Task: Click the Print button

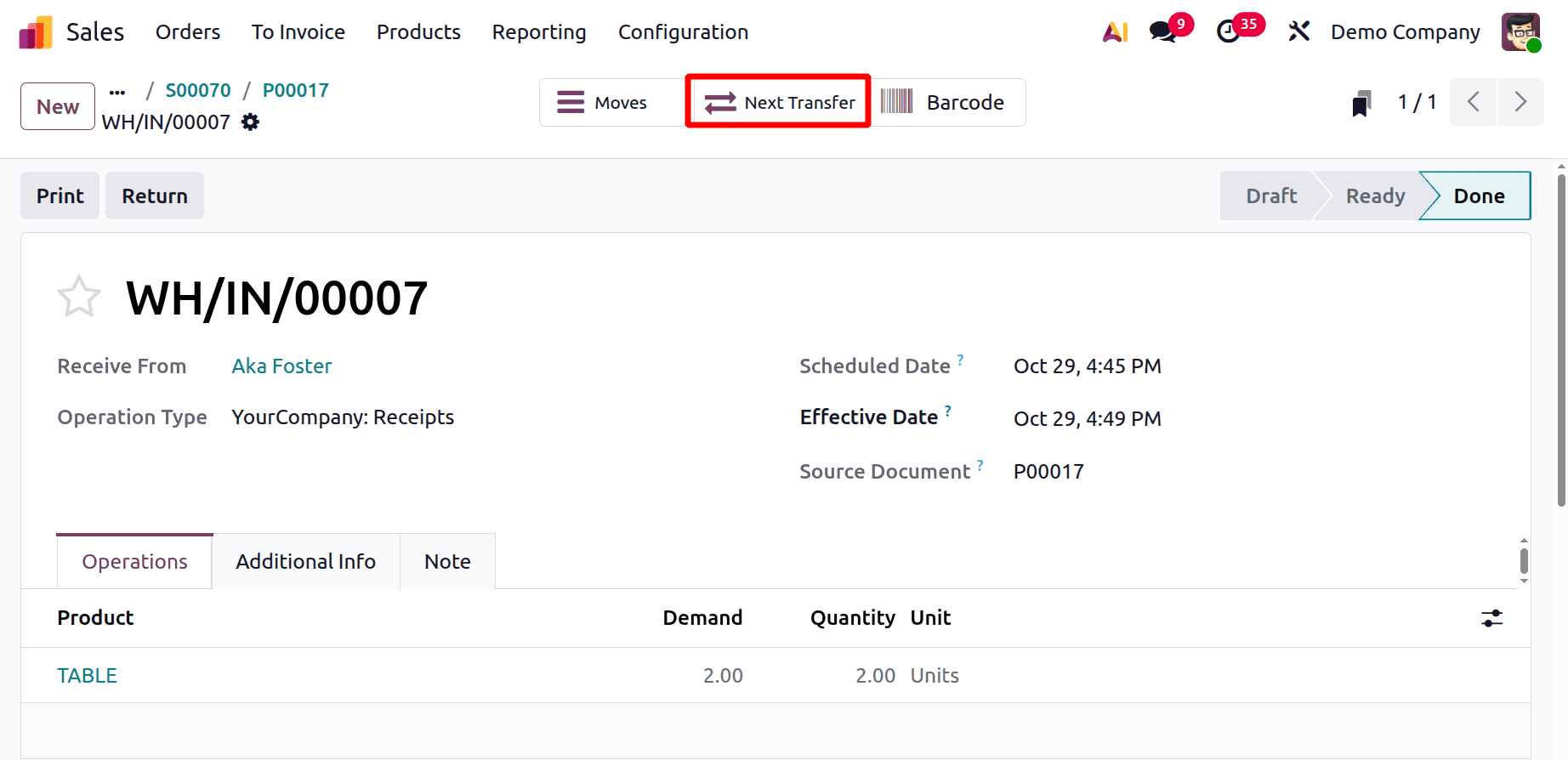Action: tap(60, 196)
